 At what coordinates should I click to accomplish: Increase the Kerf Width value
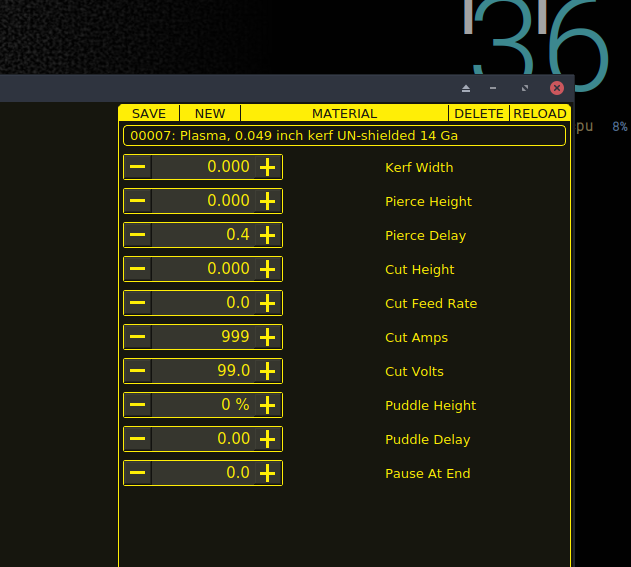tap(268, 167)
